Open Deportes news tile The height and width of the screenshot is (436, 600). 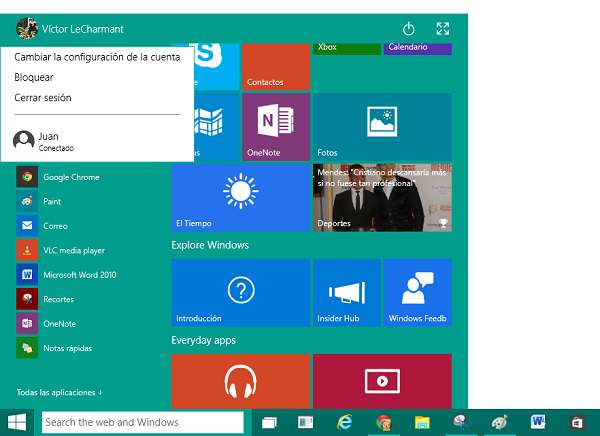(x=382, y=197)
